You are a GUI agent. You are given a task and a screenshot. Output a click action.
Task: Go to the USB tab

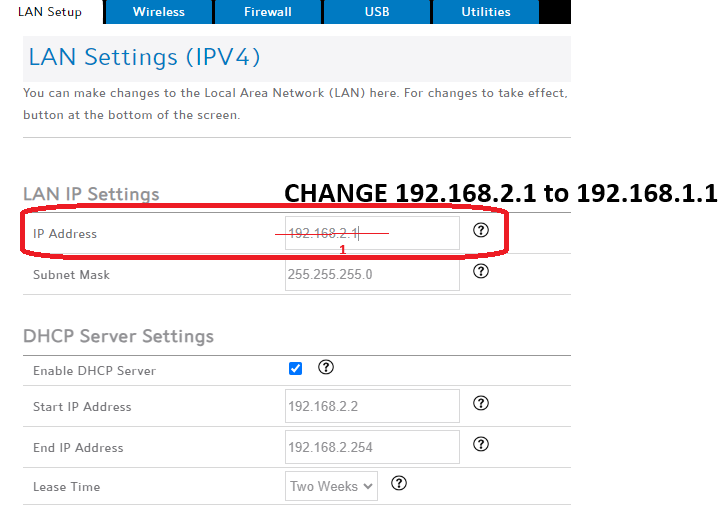[x=377, y=12]
